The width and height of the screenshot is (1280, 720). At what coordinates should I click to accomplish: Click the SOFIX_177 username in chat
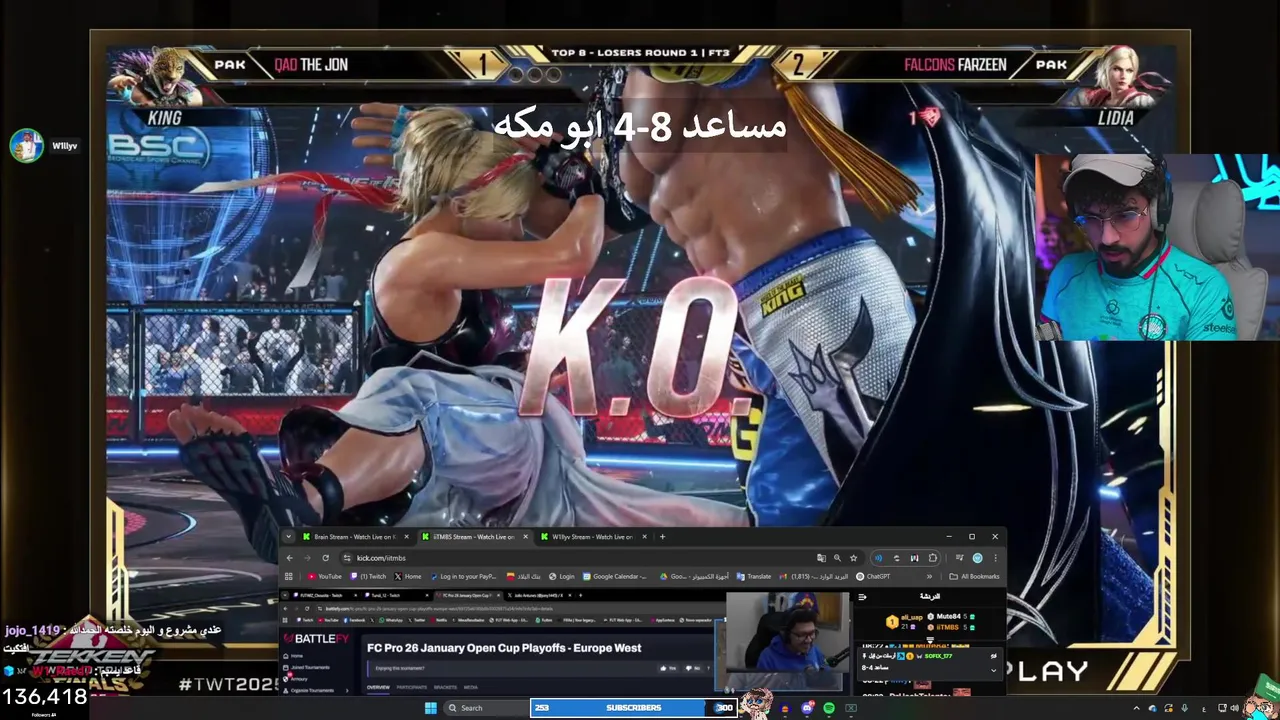click(x=938, y=656)
